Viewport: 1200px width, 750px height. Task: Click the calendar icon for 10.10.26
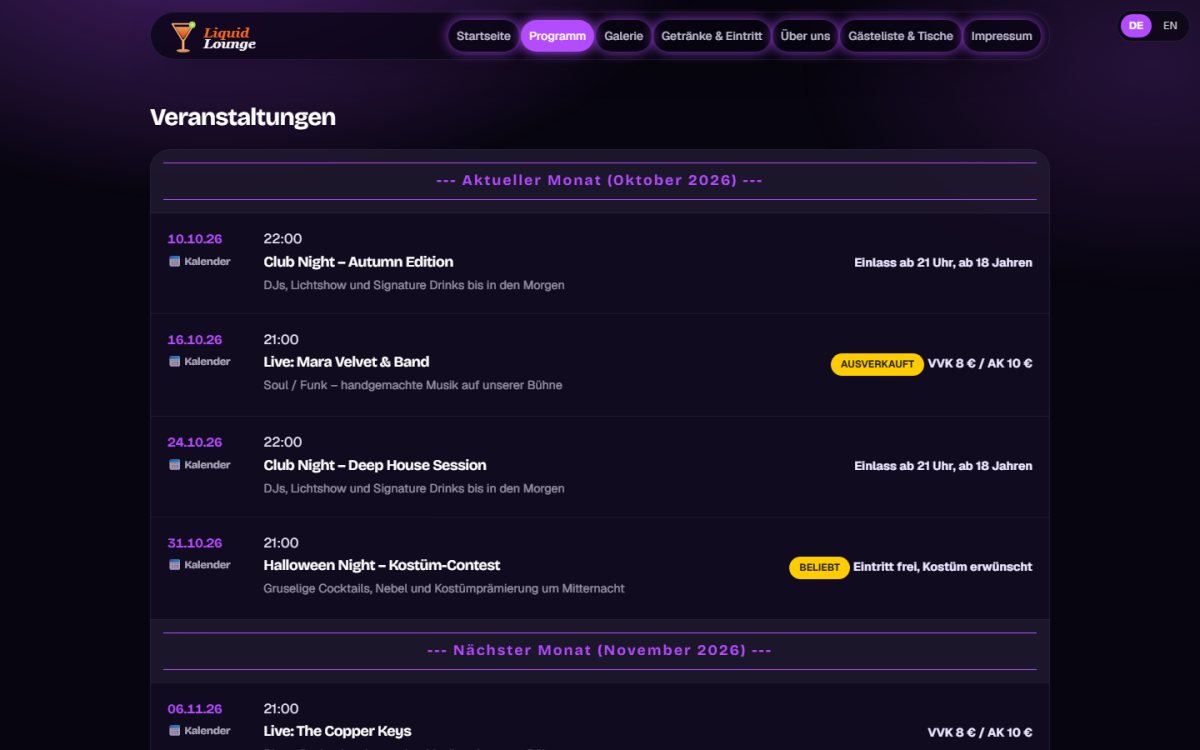tap(174, 262)
